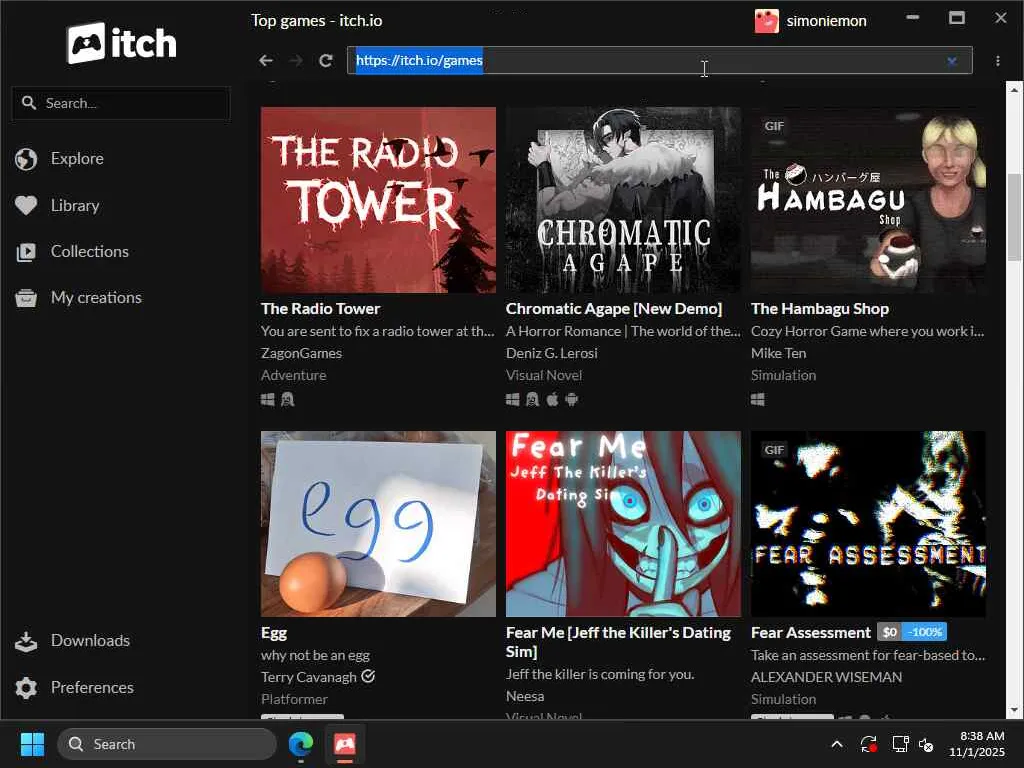Screen dimensions: 1024x768
Task: Visit Mike Ten author page
Action: tap(778, 353)
